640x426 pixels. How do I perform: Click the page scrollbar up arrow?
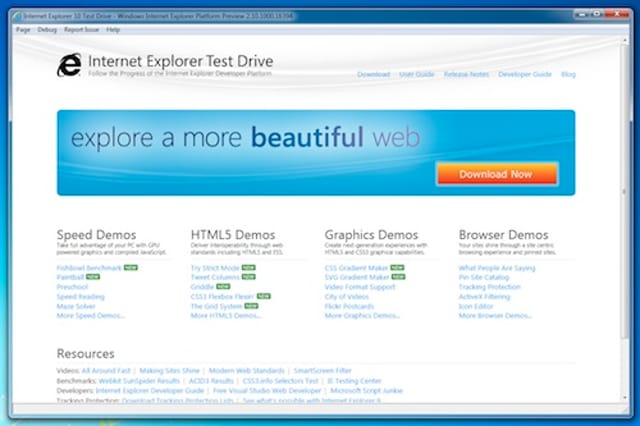[624, 40]
